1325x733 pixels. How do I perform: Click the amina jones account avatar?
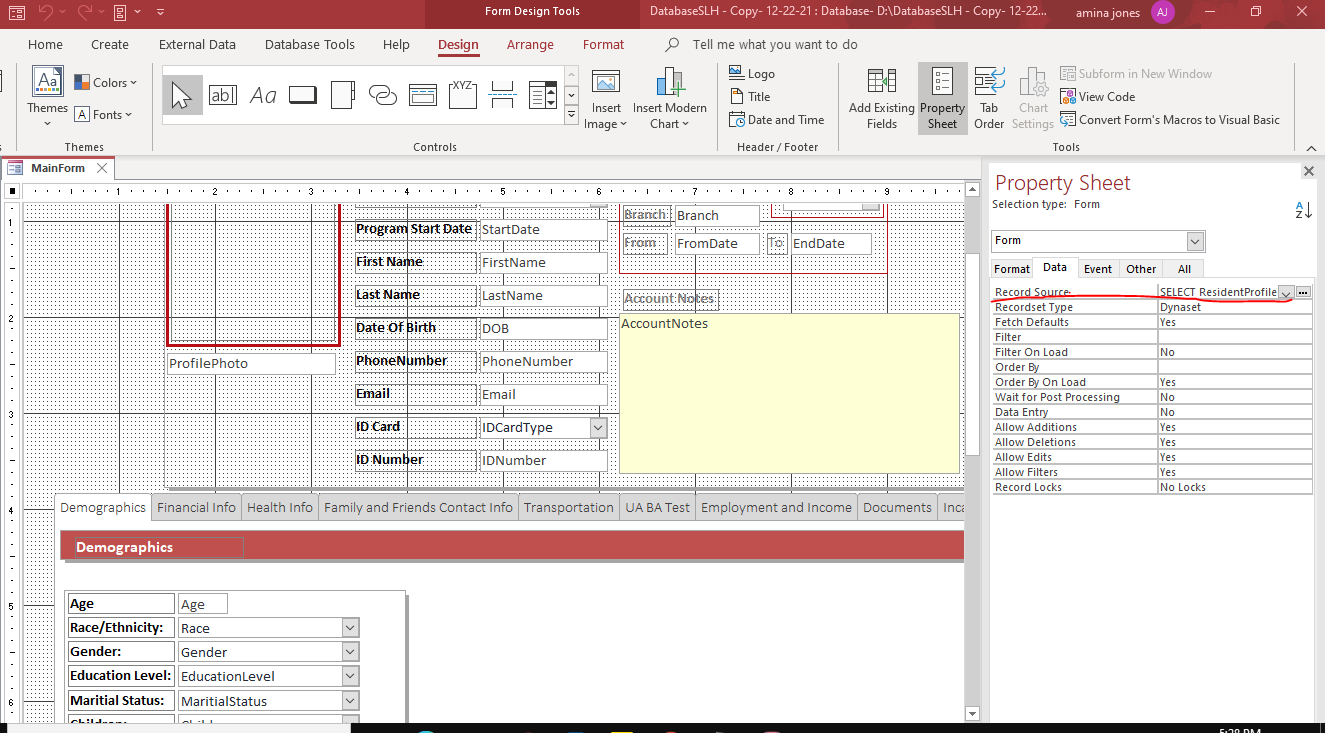tap(1161, 12)
